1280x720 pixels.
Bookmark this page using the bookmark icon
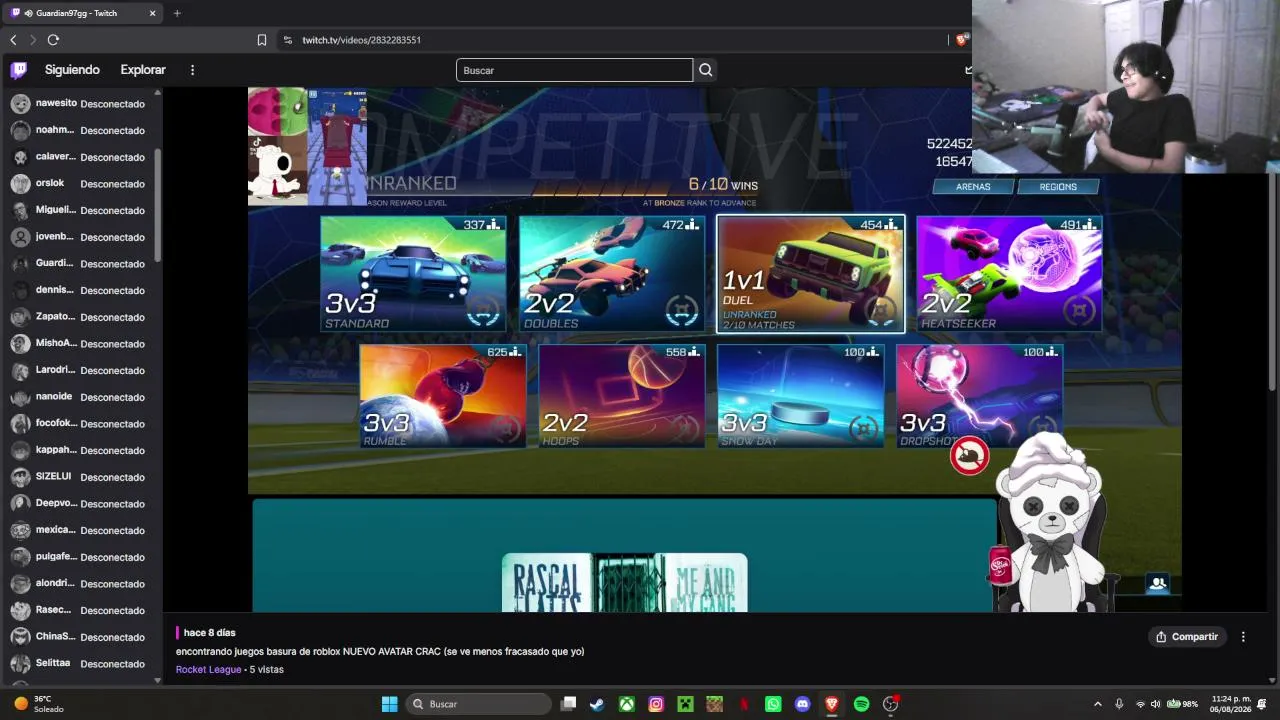262,40
